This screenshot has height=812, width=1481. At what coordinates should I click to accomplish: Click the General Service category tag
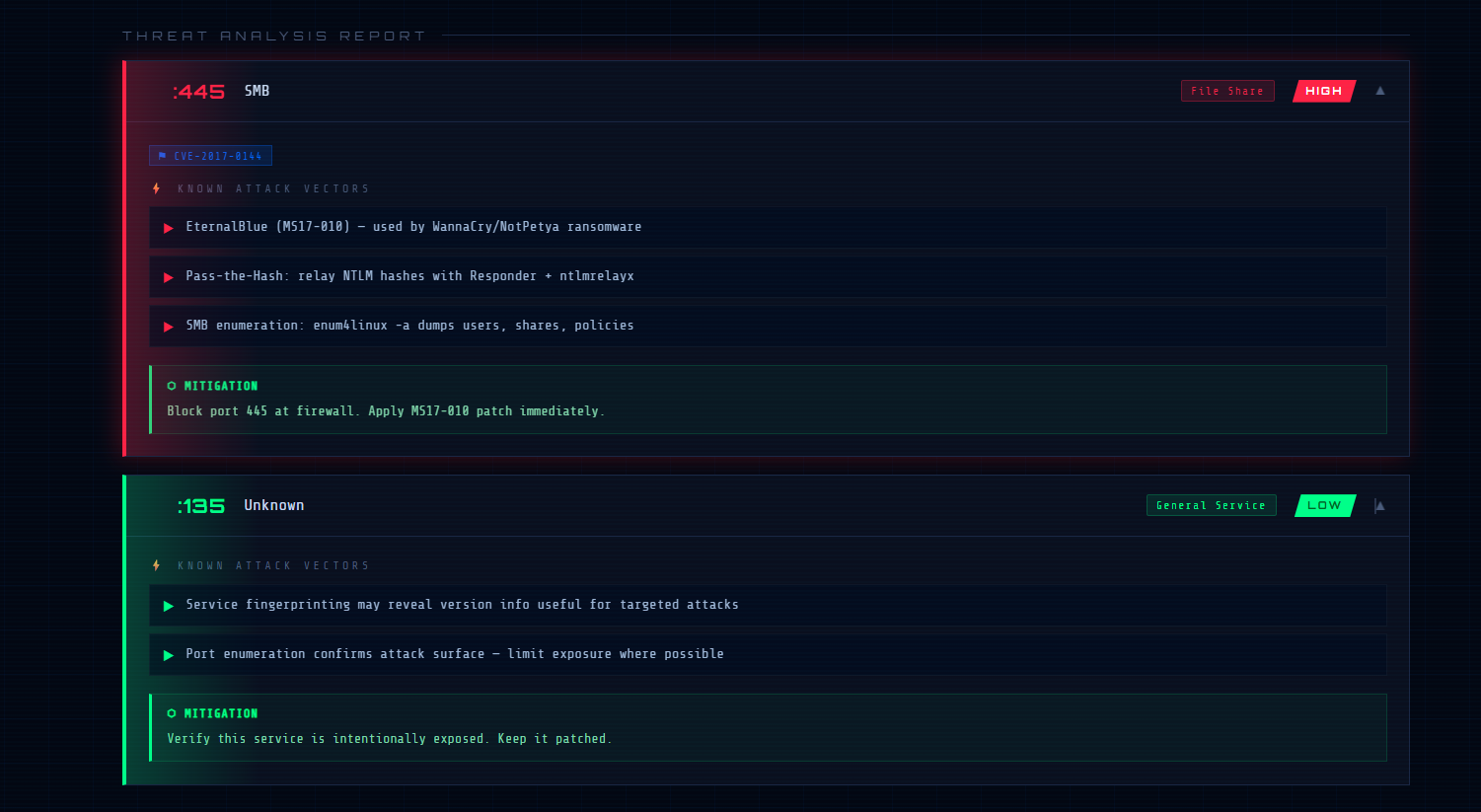coord(1211,505)
